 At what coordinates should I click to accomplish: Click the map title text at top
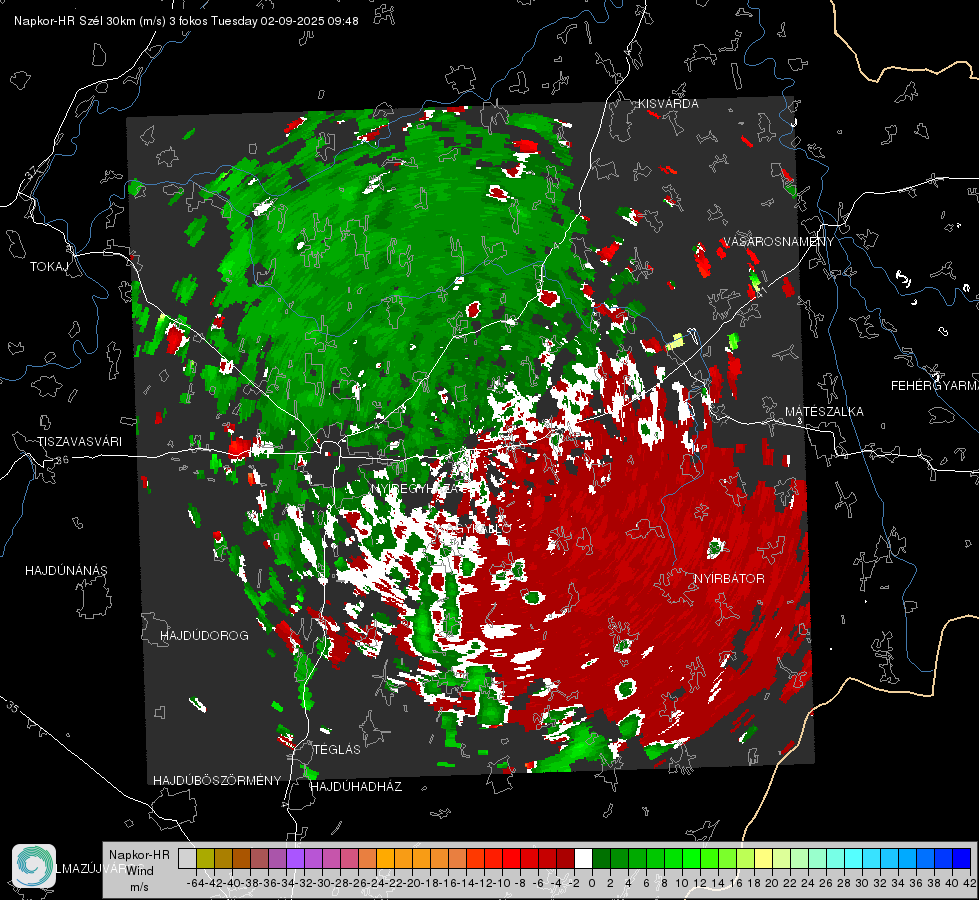tap(186, 21)
